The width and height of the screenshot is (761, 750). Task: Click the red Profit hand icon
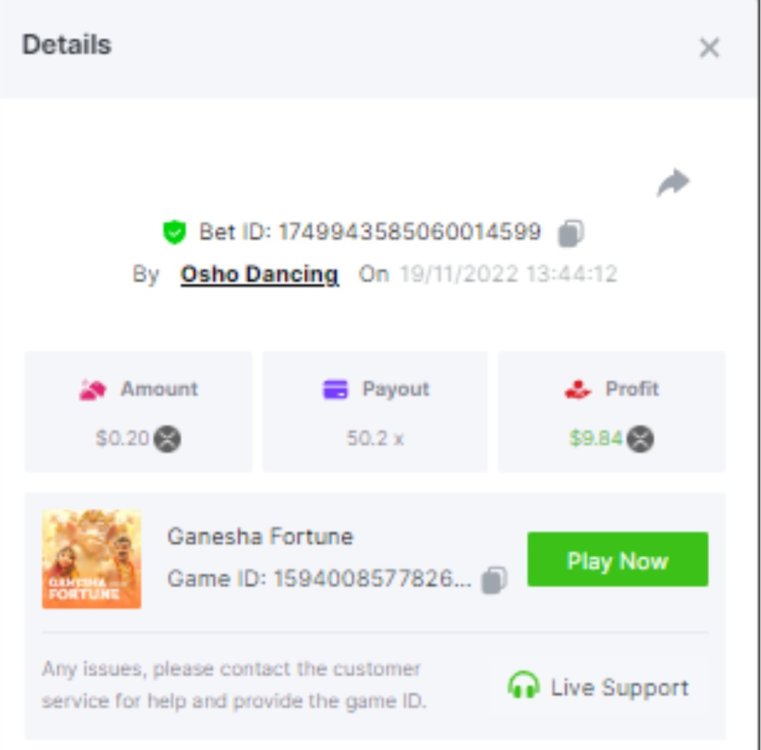pyautogui.click(x=578, y=389)
